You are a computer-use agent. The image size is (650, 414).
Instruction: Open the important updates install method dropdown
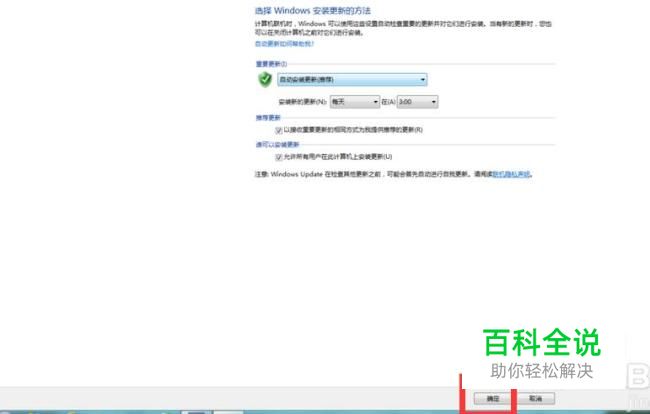point(352,80)
